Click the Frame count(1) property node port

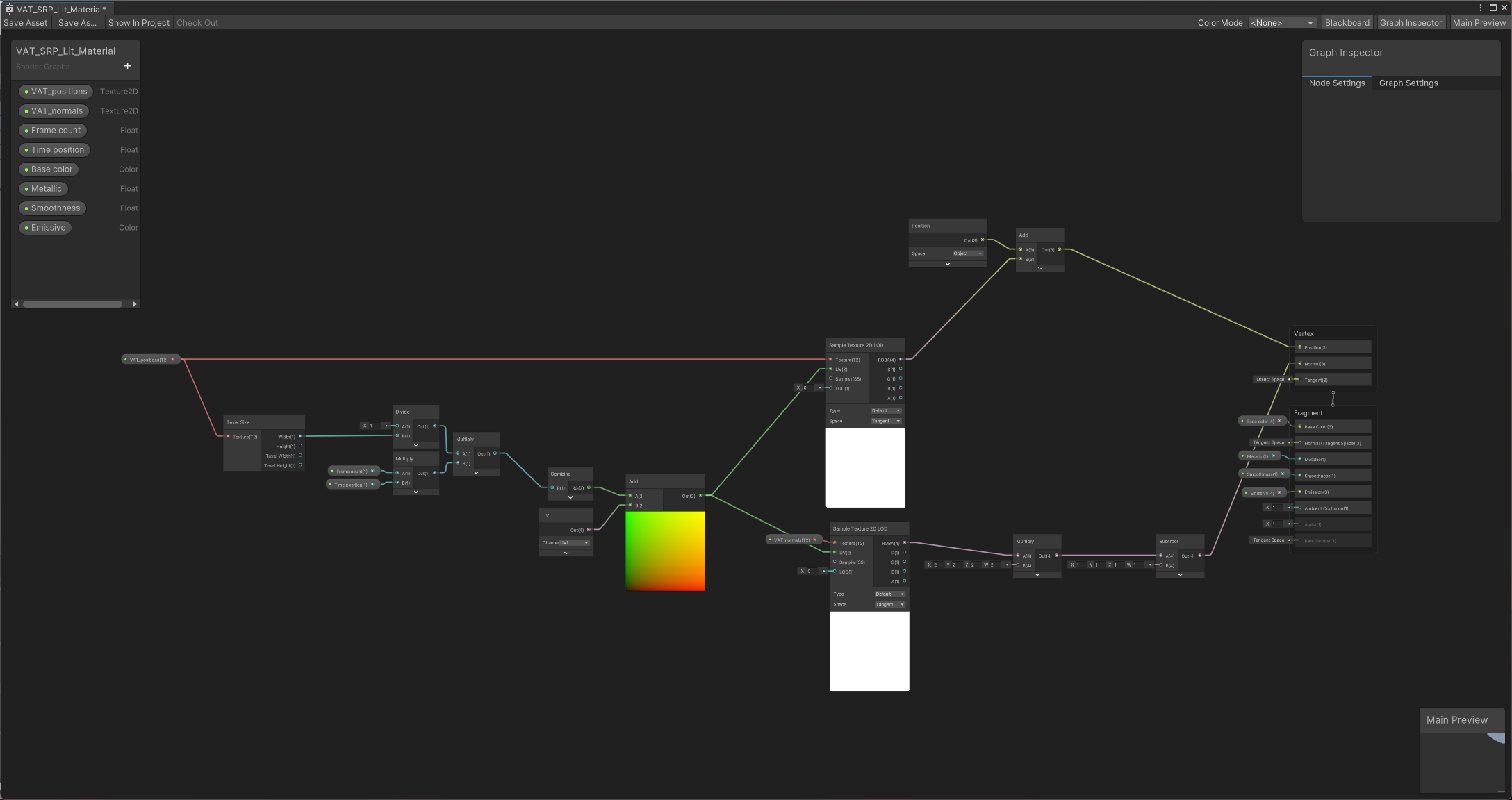[372, 471]
